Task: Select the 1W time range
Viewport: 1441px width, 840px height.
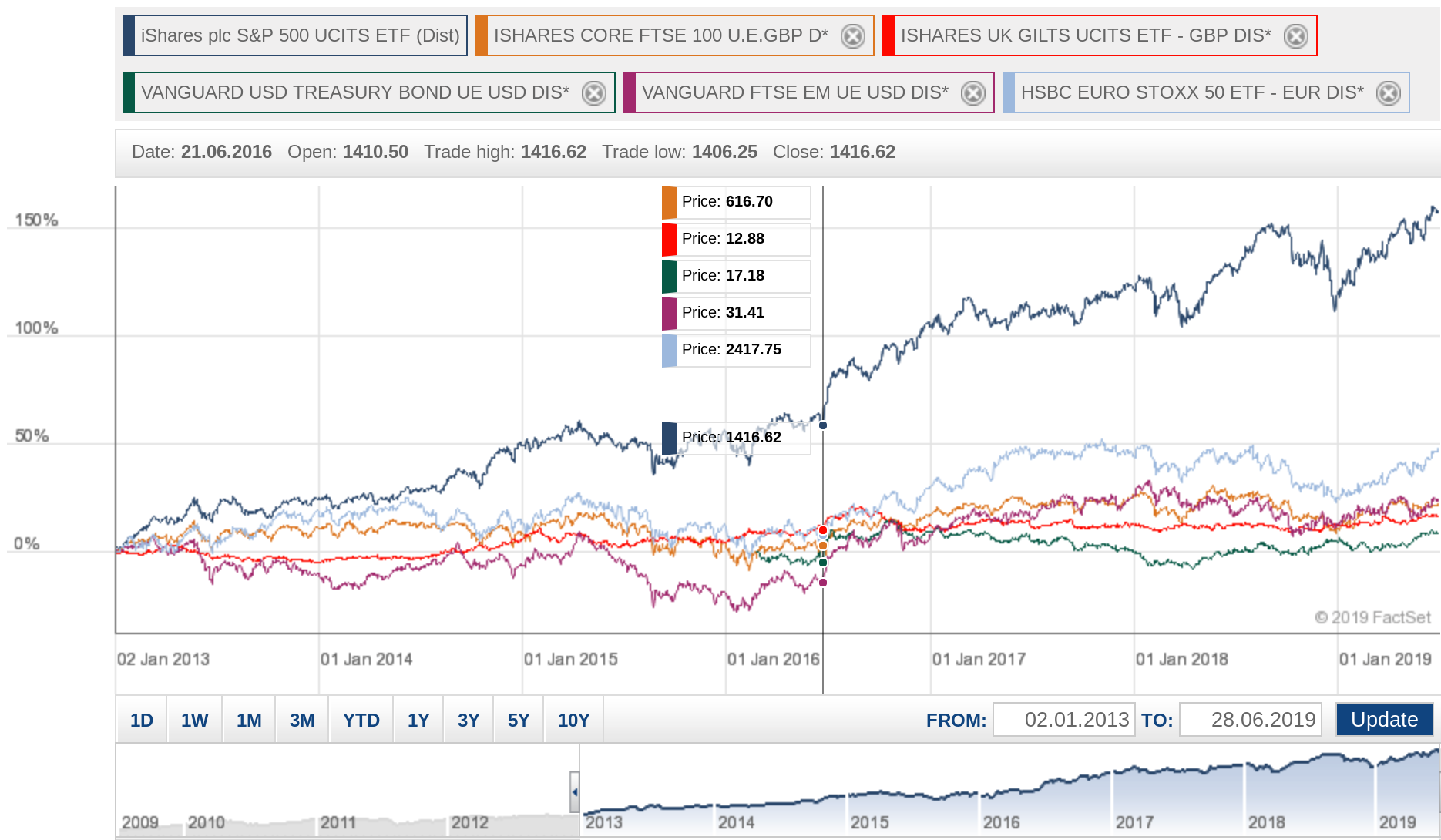Action: (194, 720)
